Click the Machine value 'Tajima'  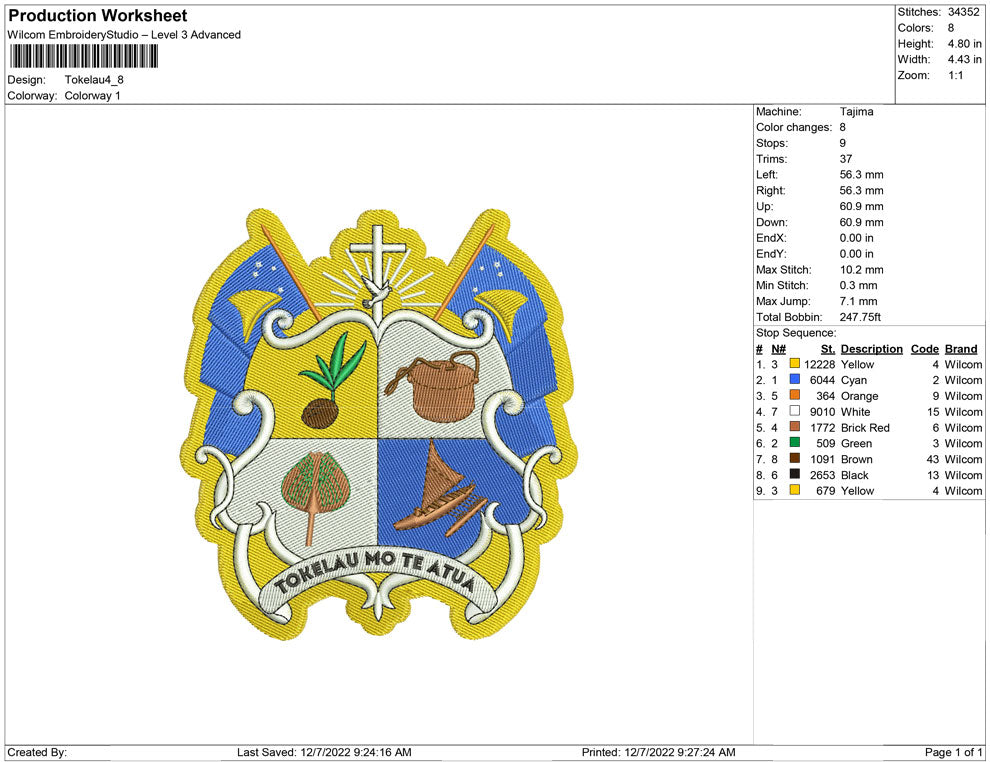click(856, 111)
